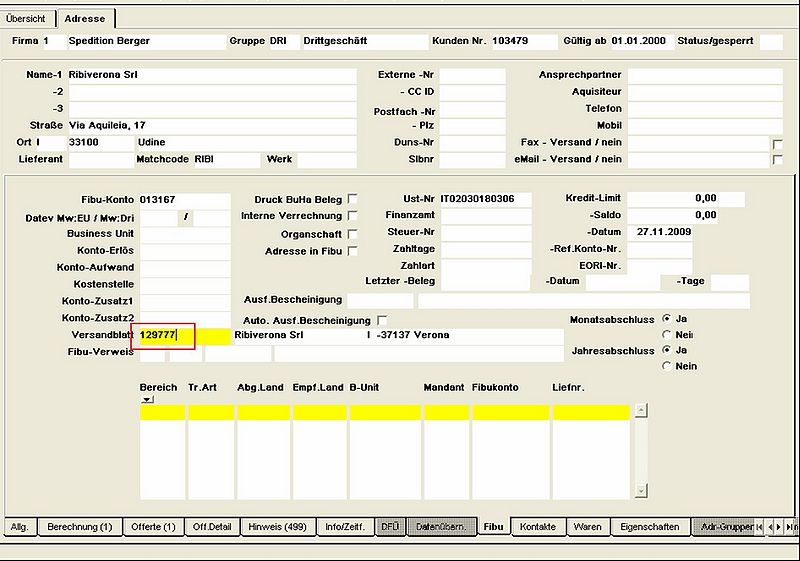Click yellow Liefnr. cell in table
Viewport: 800px width, 561px height.
[591, 412]
